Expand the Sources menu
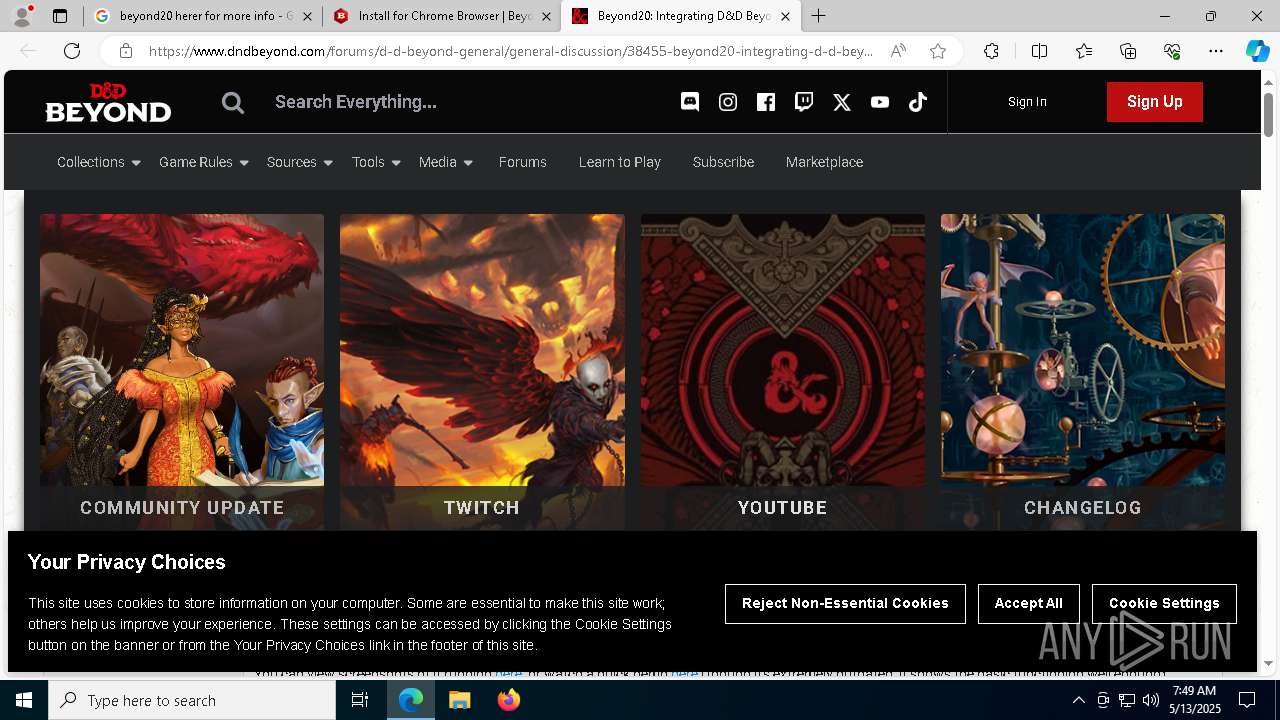The image size is (1280, 720). point(300,162)
